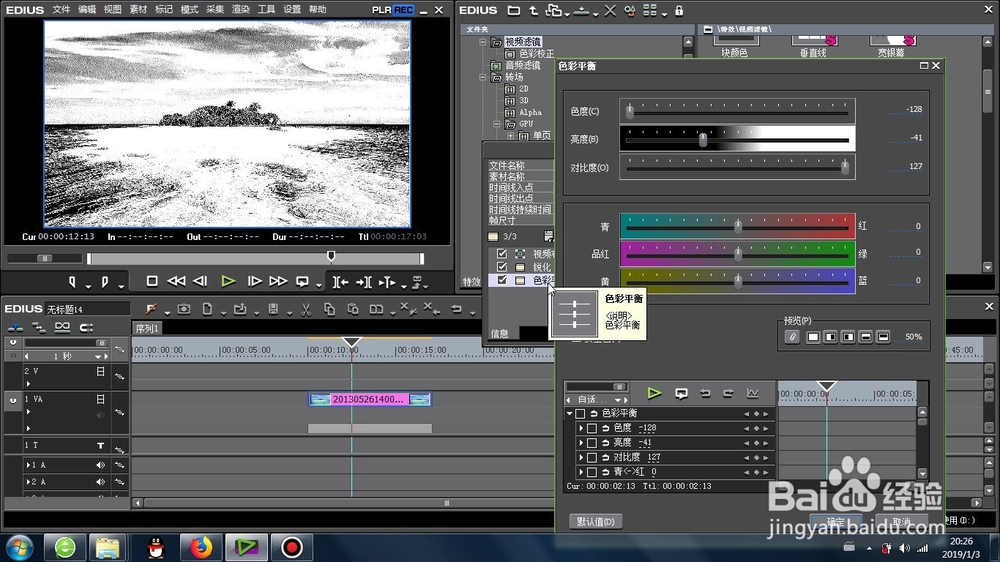Viewport: 1000px width, 562px height.
Task: Open the 编辑 menu
Action: 87,10
